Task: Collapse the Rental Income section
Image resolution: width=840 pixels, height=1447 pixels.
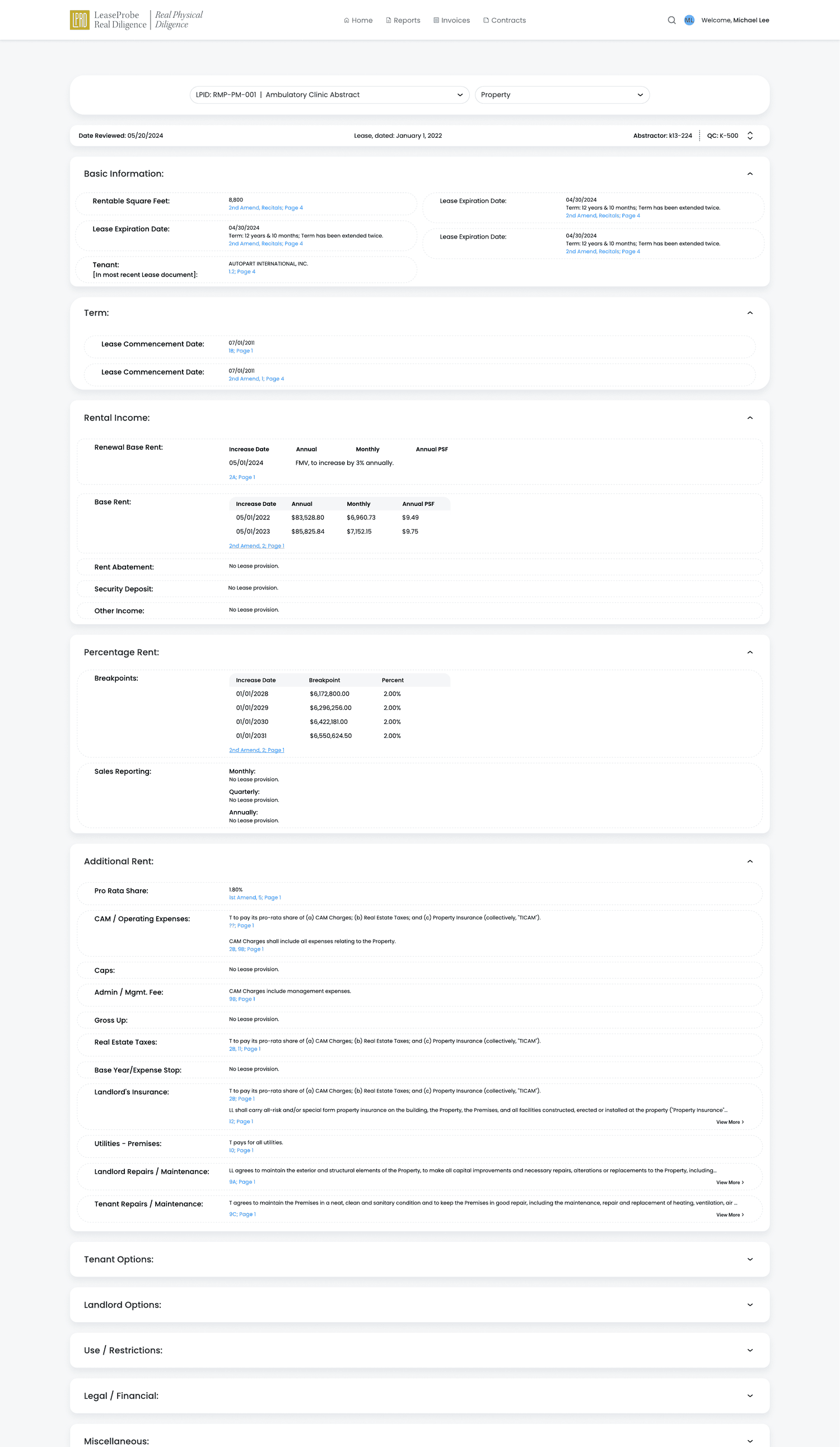Action: point(750,418)
